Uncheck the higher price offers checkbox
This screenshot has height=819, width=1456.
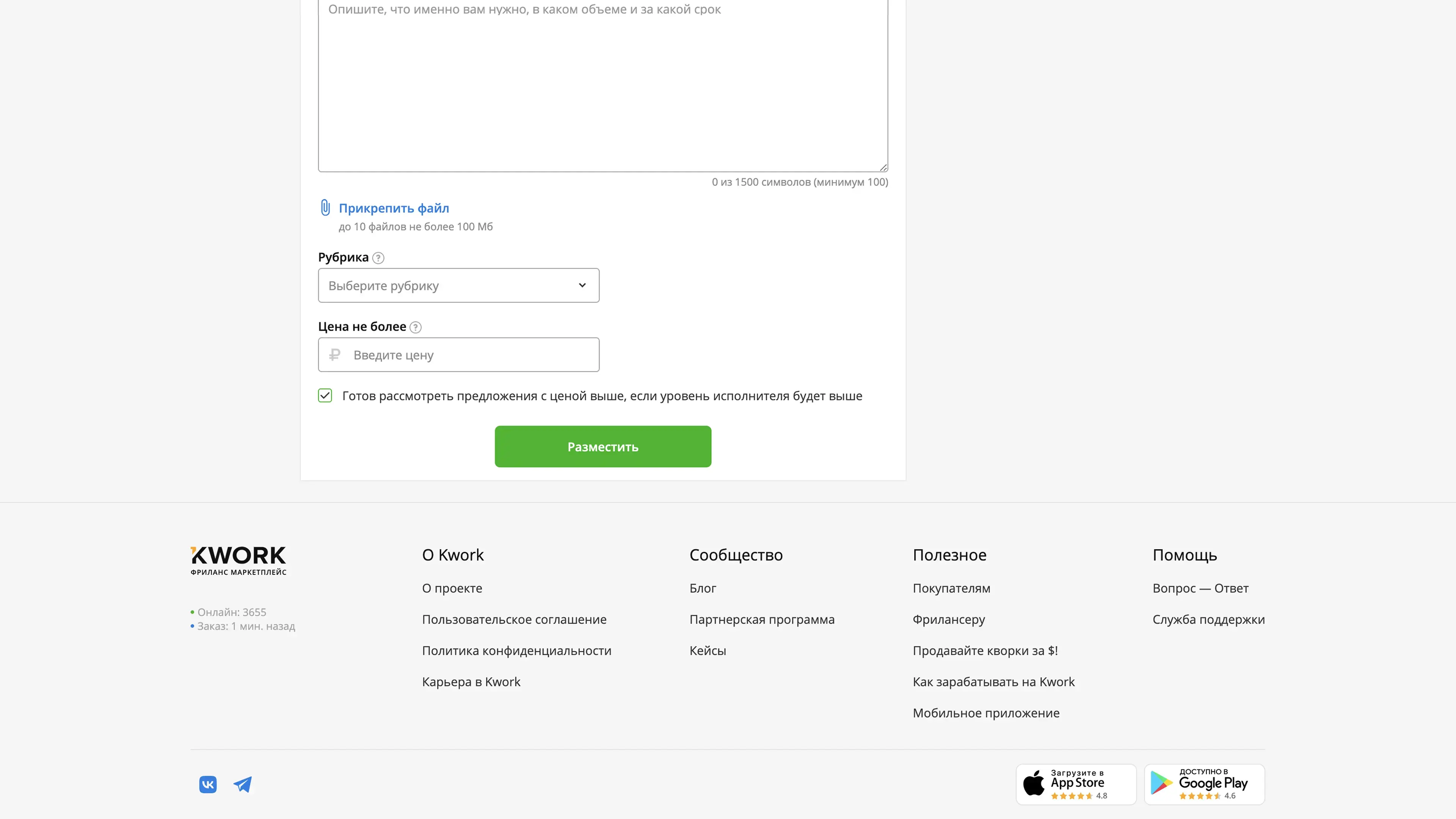pos(325,395)
